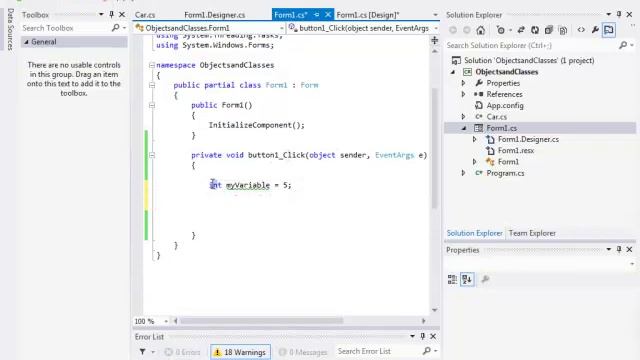Select Program.cs in Solution Explorer
The width and height of the screenshot is (640, 360).
coord(505,173)
